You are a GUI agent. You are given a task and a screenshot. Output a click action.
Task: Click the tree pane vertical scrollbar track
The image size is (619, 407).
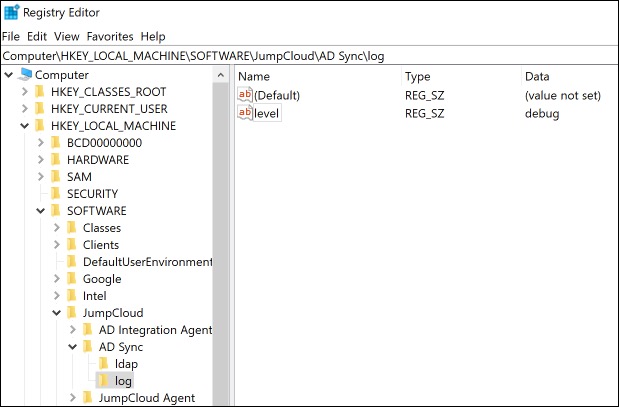point(221,244)
